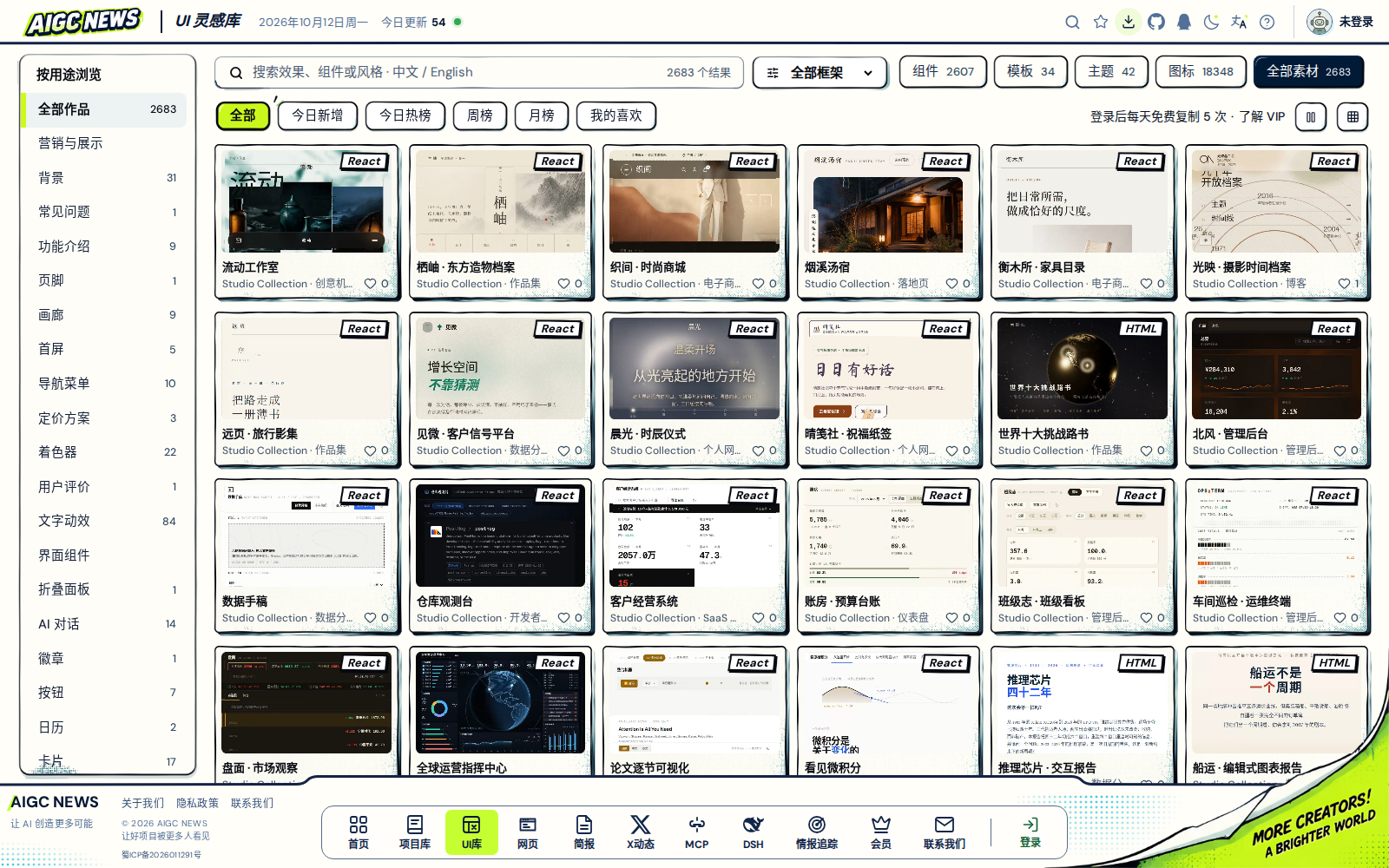
Task: Like the 世界十大挑战路书 card heart
Action: [x=1147, y=450]
